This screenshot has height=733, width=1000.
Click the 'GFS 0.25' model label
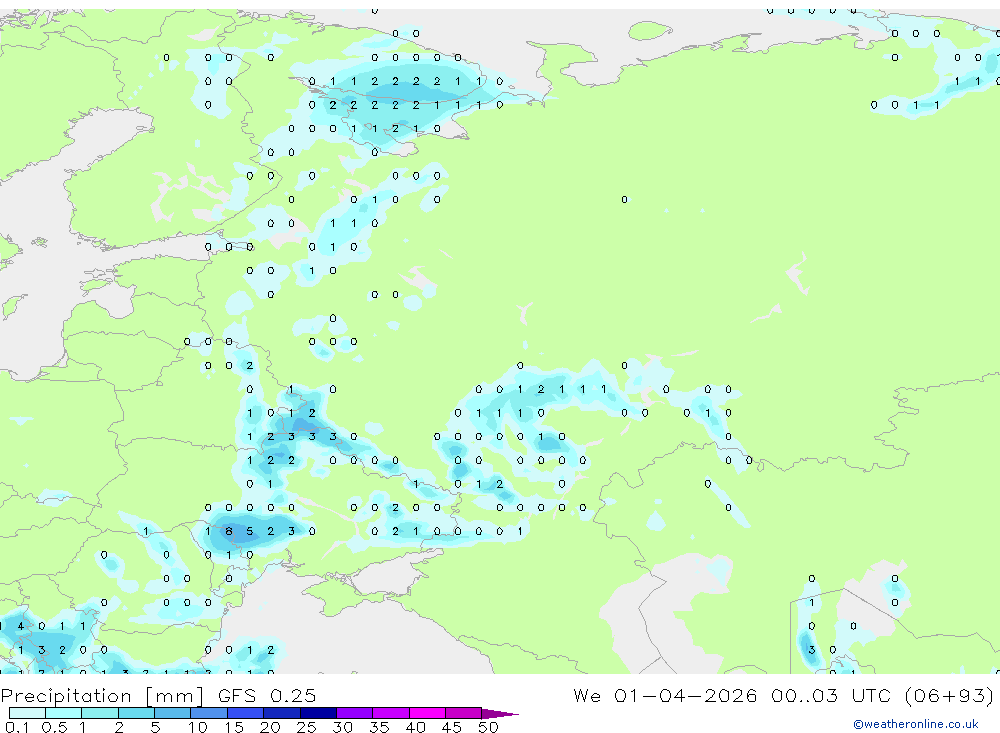(x=267, y=695)
